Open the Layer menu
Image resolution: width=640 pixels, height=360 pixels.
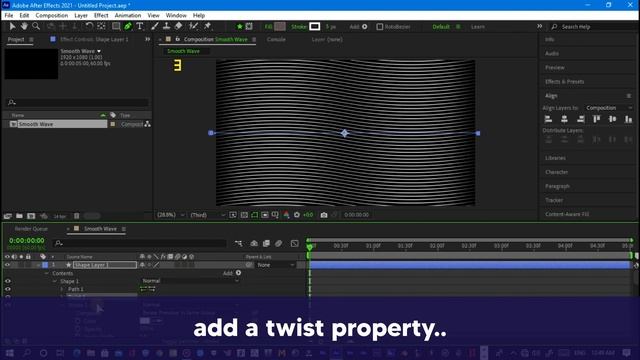click(x=81, y=15)
